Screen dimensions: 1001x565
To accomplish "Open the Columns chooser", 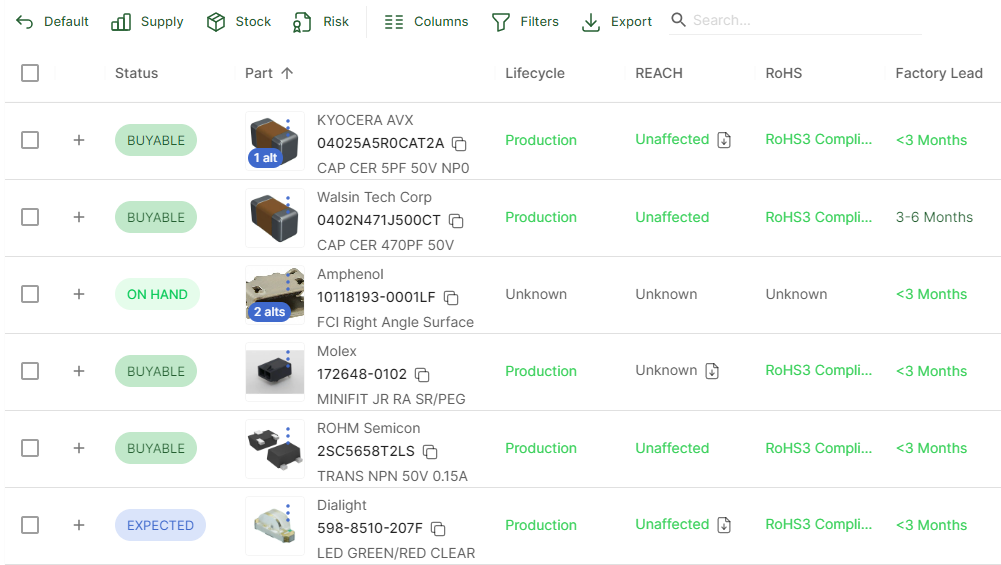I will (426, 22).
